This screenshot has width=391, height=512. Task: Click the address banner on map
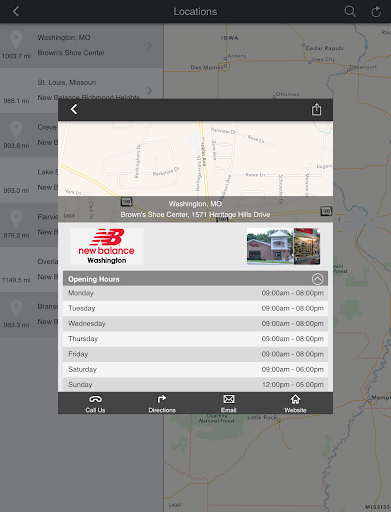click(195, 209)
